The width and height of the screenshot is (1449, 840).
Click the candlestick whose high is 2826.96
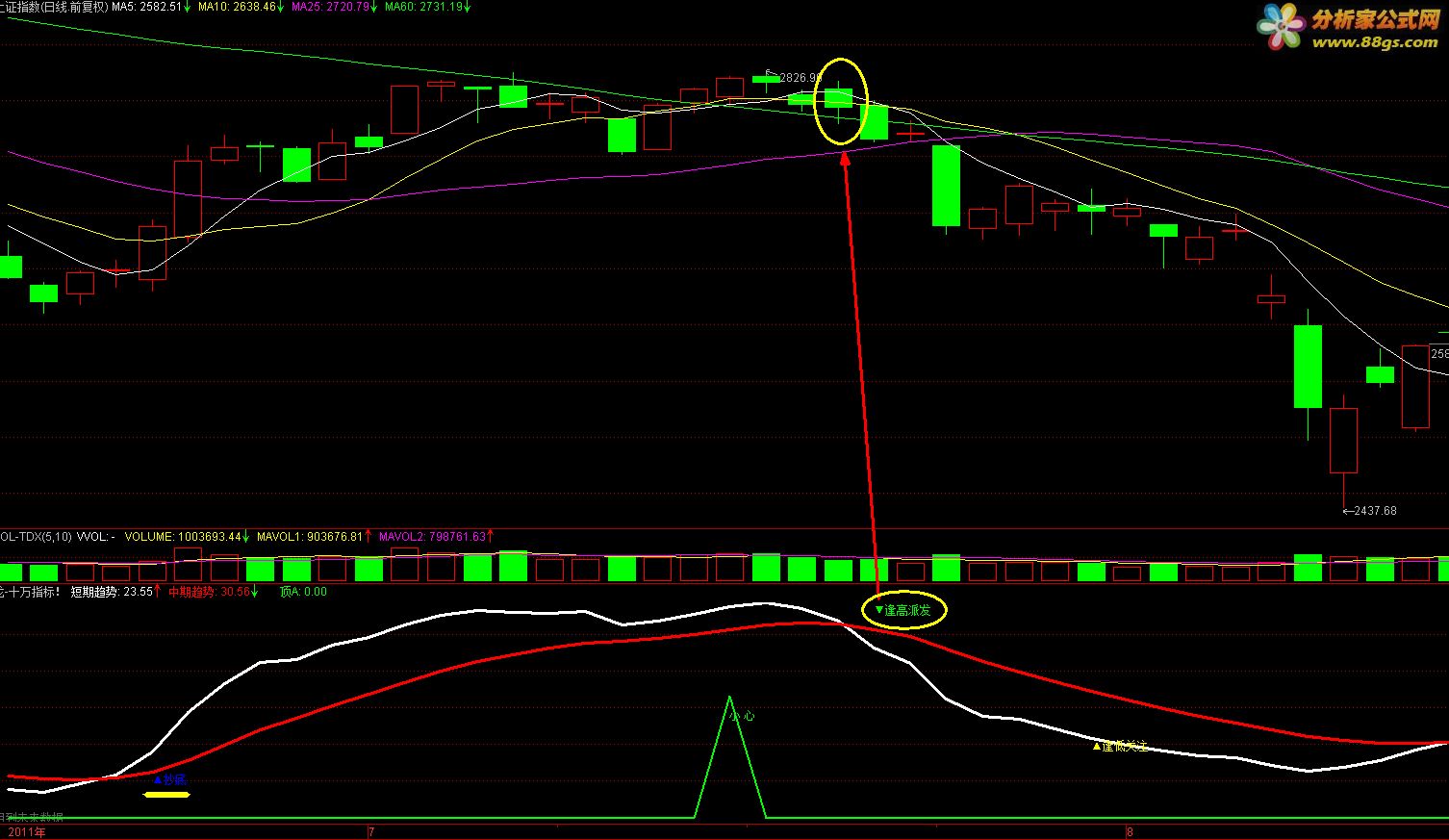766,80
